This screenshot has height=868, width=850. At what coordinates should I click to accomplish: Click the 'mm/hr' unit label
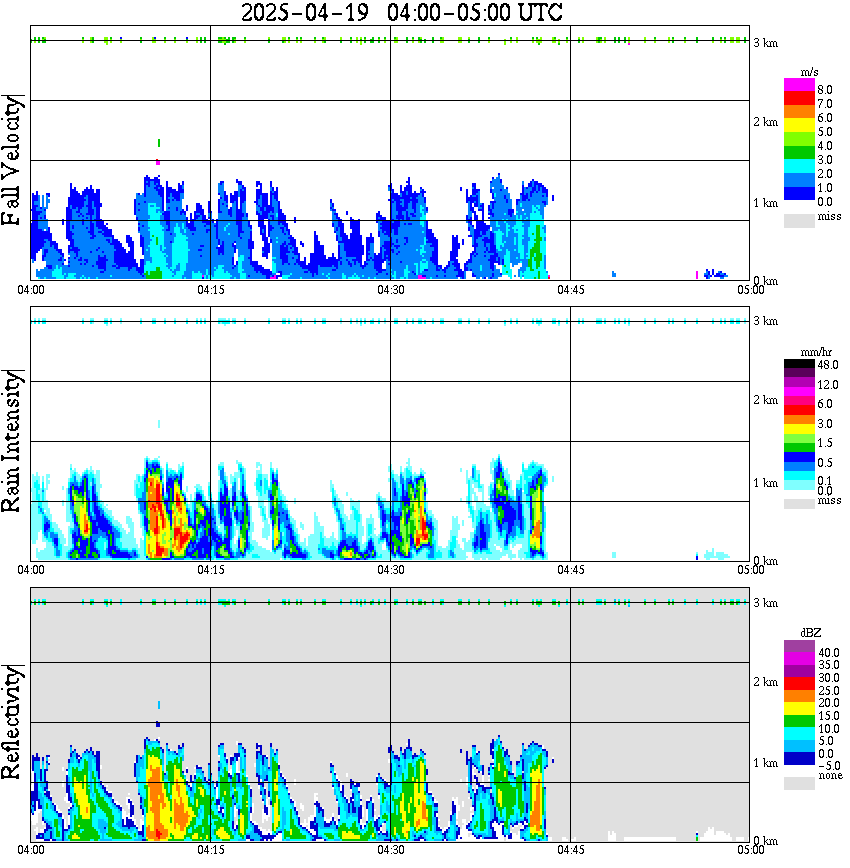click(x=816, y=352)
